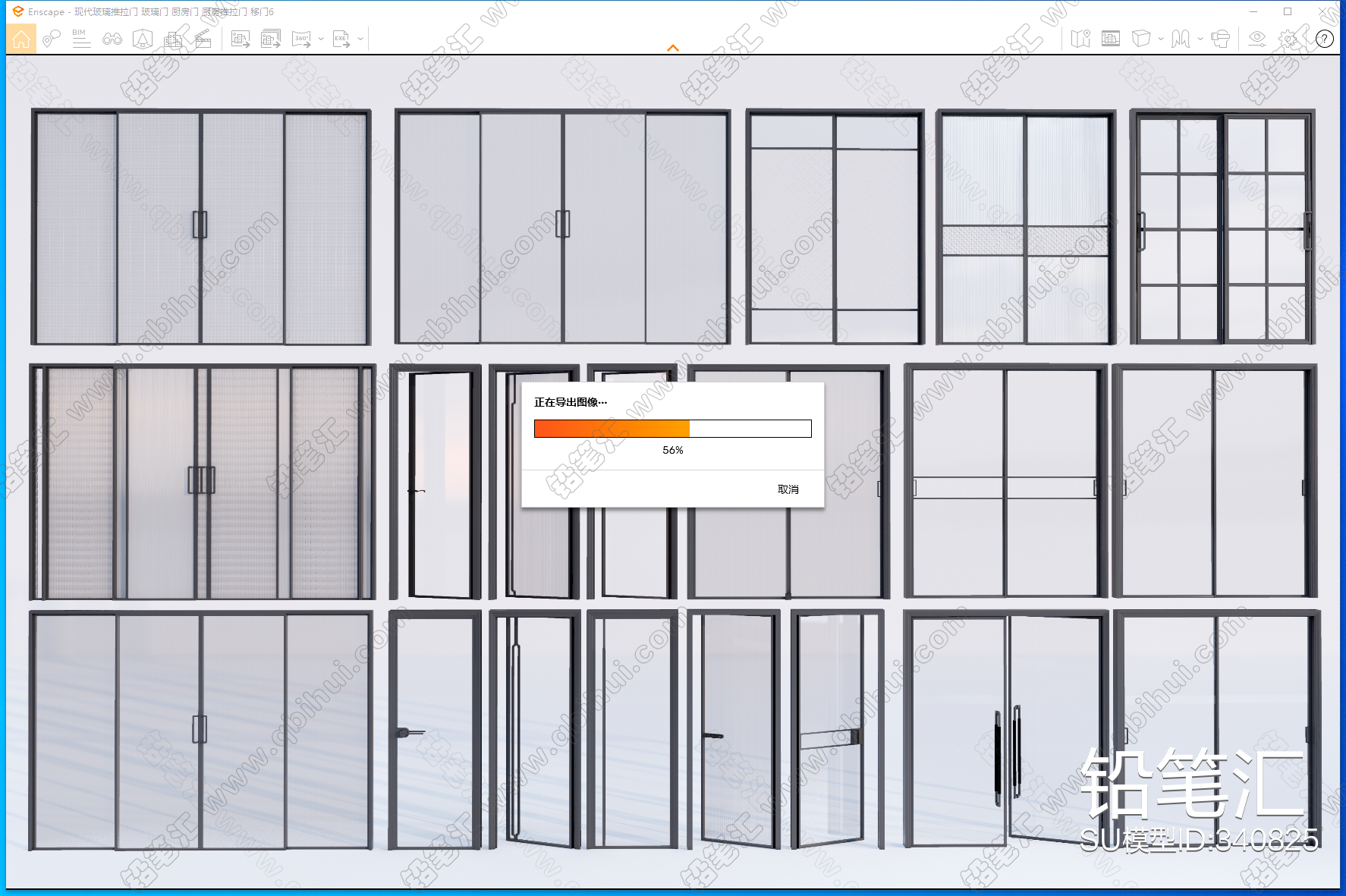
Task: Enable the VR headset mode
Action: (x=1221, y=39)
